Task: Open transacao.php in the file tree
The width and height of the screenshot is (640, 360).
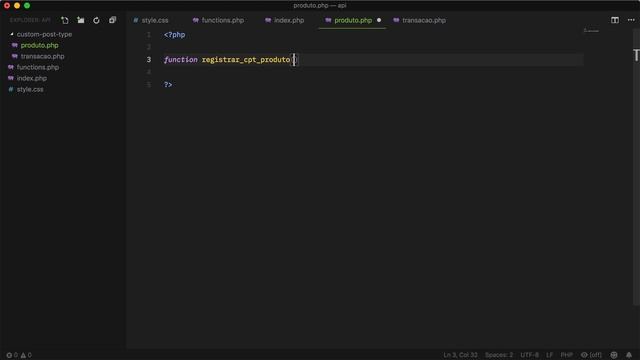Action: (42, 56)
